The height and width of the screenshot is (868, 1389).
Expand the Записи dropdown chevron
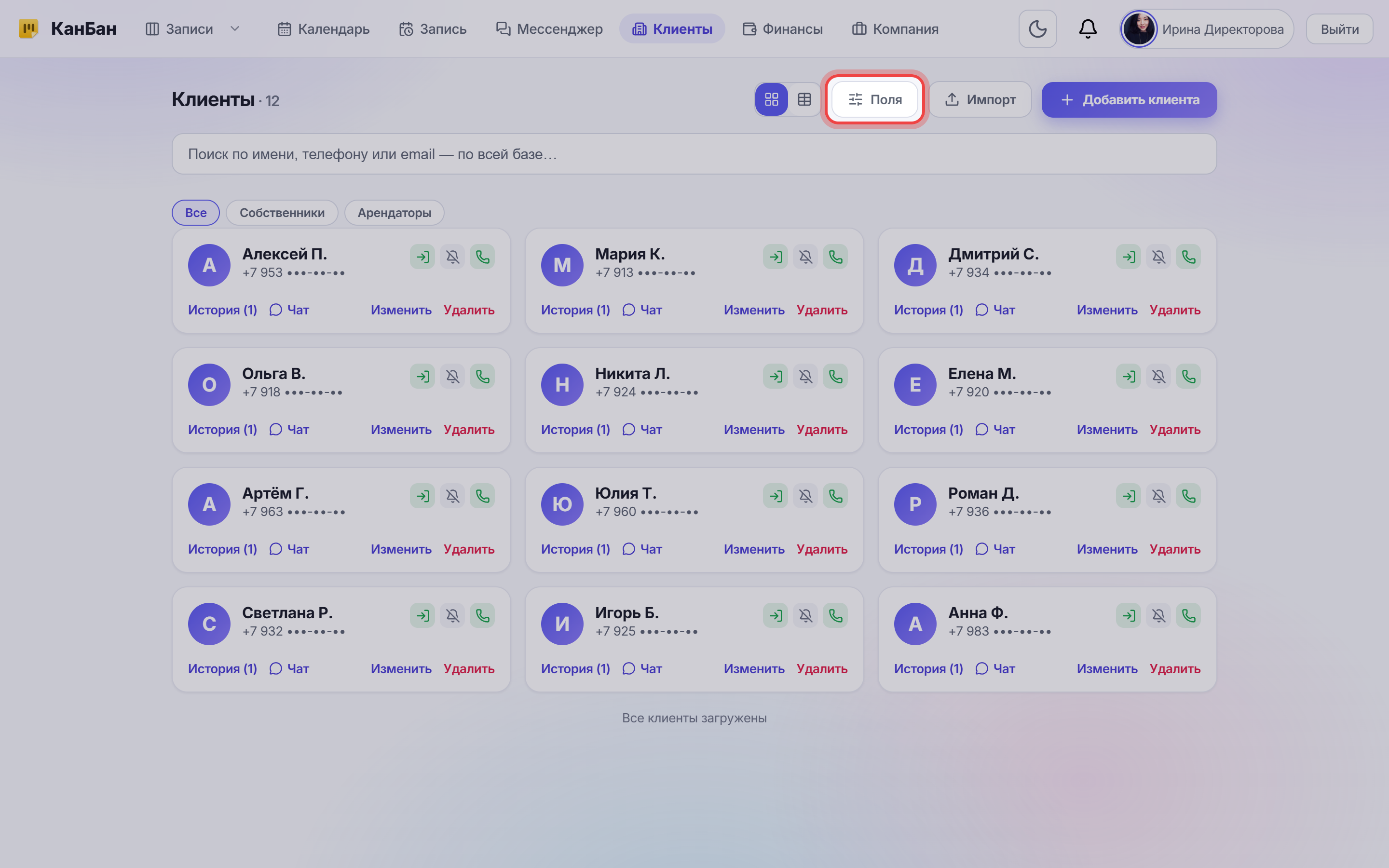click(x=235, y=29)
